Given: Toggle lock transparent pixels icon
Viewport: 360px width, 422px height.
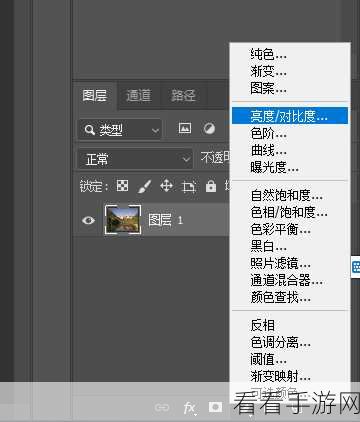Looking at the screenshot, I should pyautogui.click(x=122, y=185).
